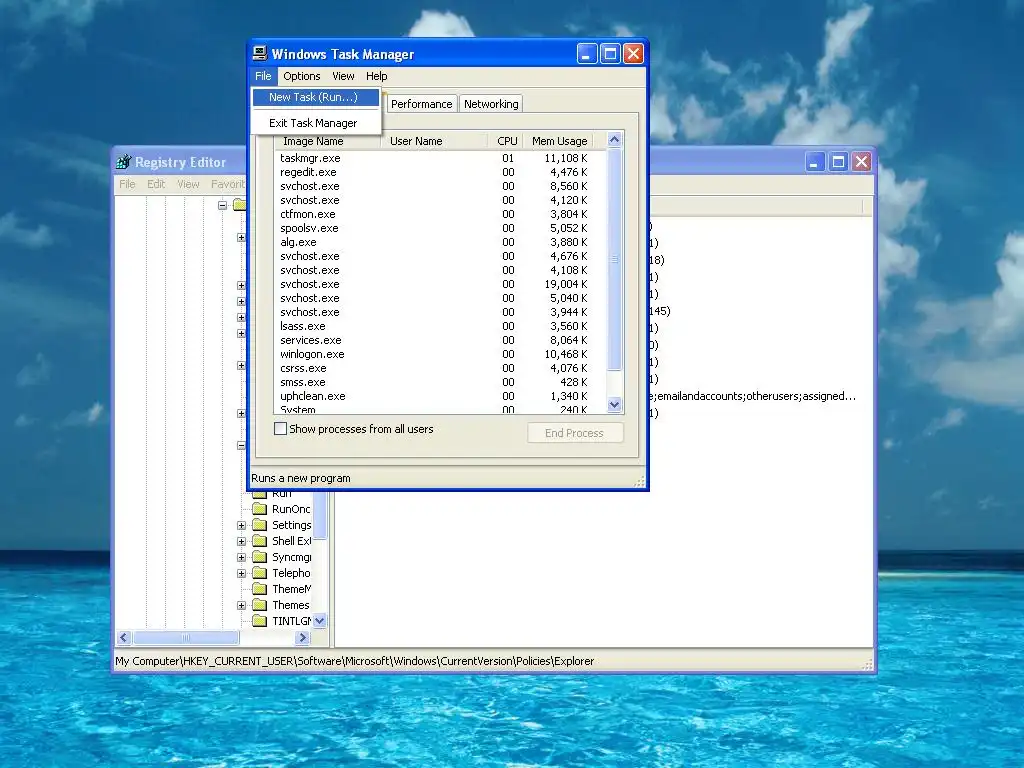This screenshot has height=768, width=1024.
Task: Select the lsass.exe process
Action: pyautogui.click(x=302, y=327)
